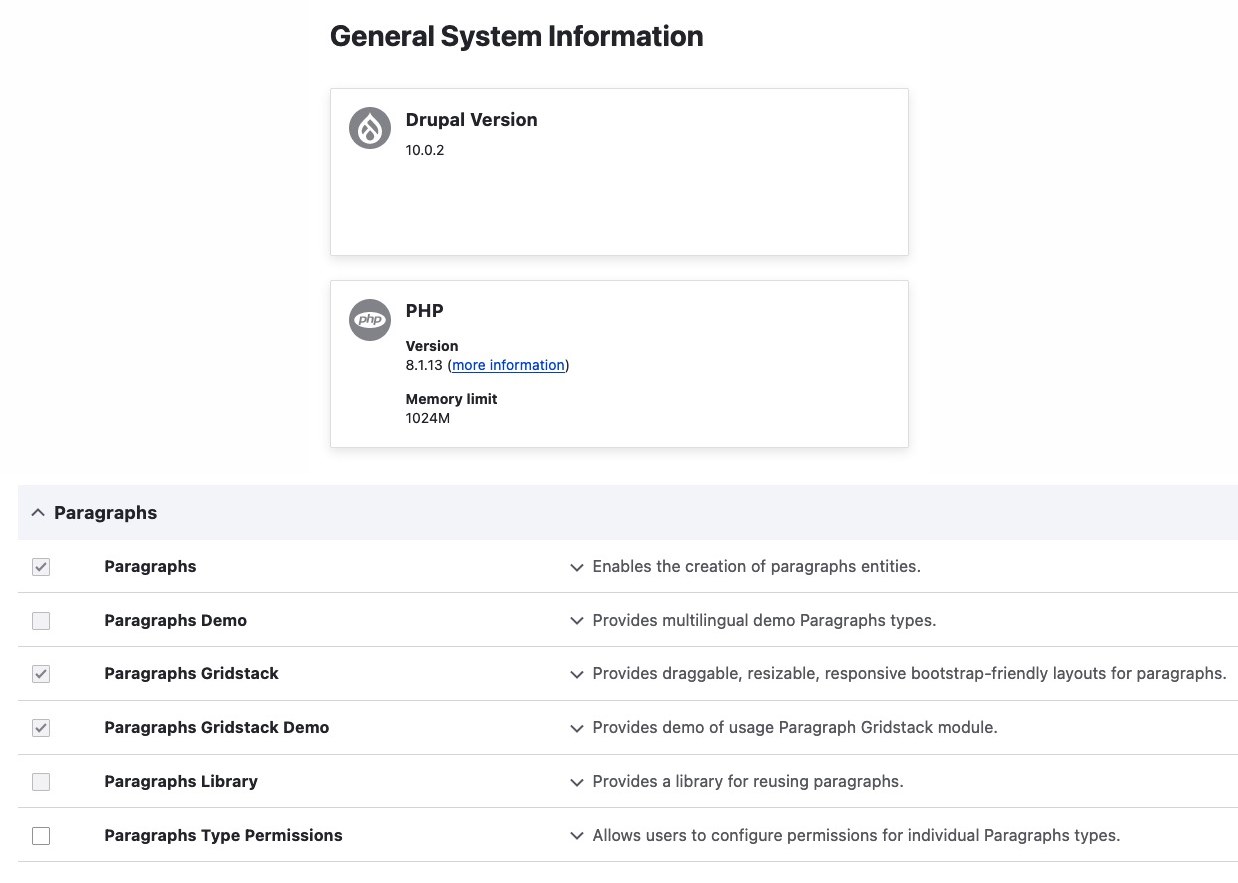The height and width of the screenshot is (883, 1238).
Task: Toggle the Paragraphs module checkbox
Action: pyautogui.click(x=41, y=567)
